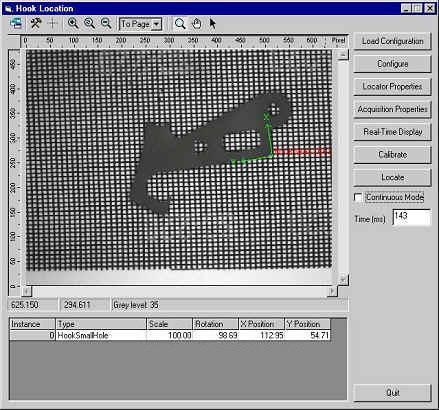Click the zoom in magnifier icon
The height and width of the screenshot is (410, 439).
click(x=73, y=23)
